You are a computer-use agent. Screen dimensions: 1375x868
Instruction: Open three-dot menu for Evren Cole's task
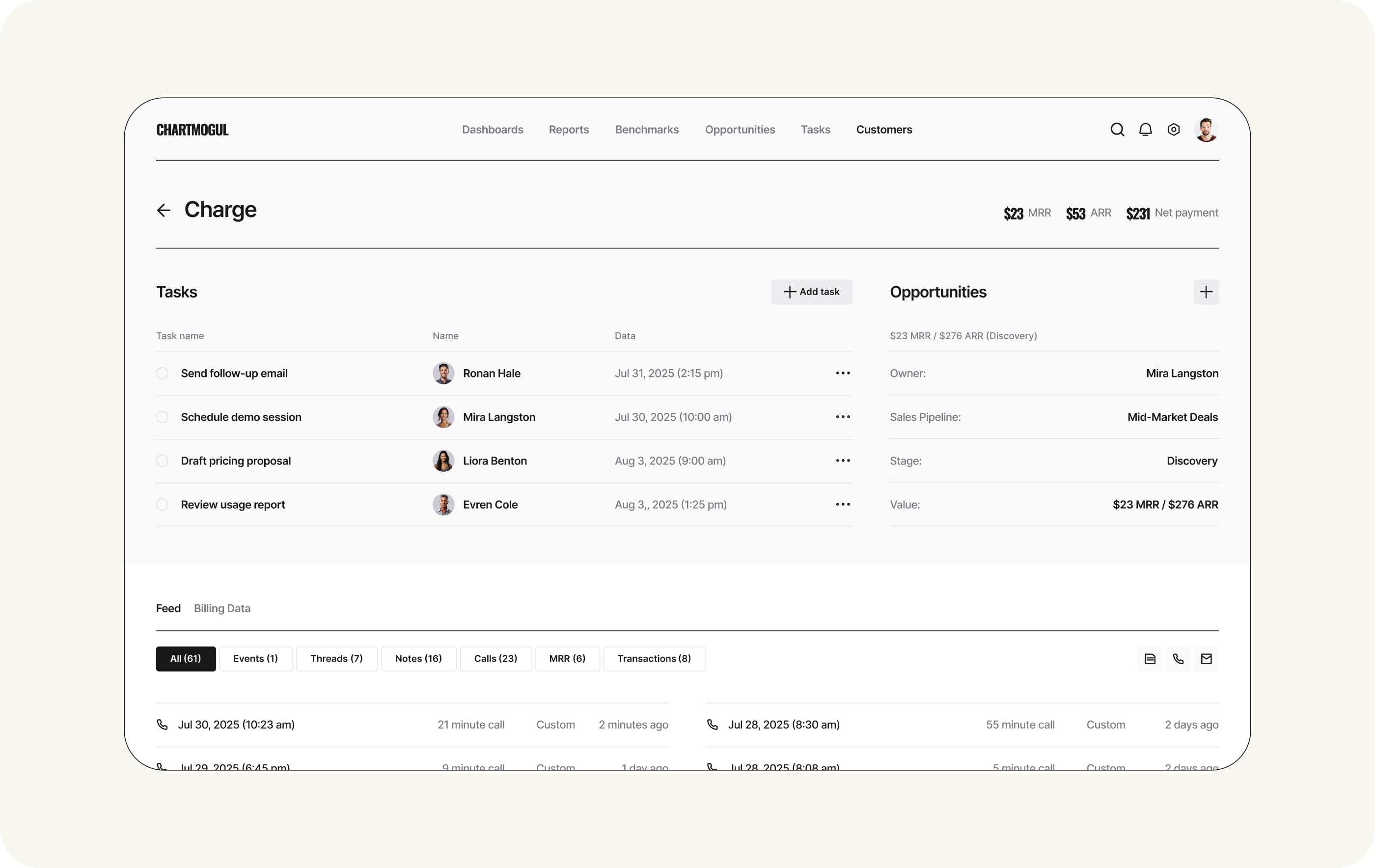[842, 505]
